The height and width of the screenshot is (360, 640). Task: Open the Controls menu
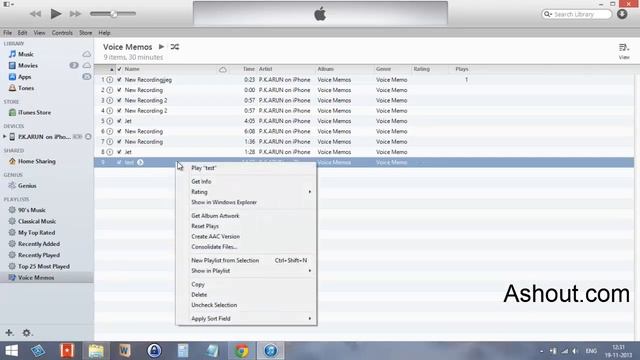coord(62,33)
